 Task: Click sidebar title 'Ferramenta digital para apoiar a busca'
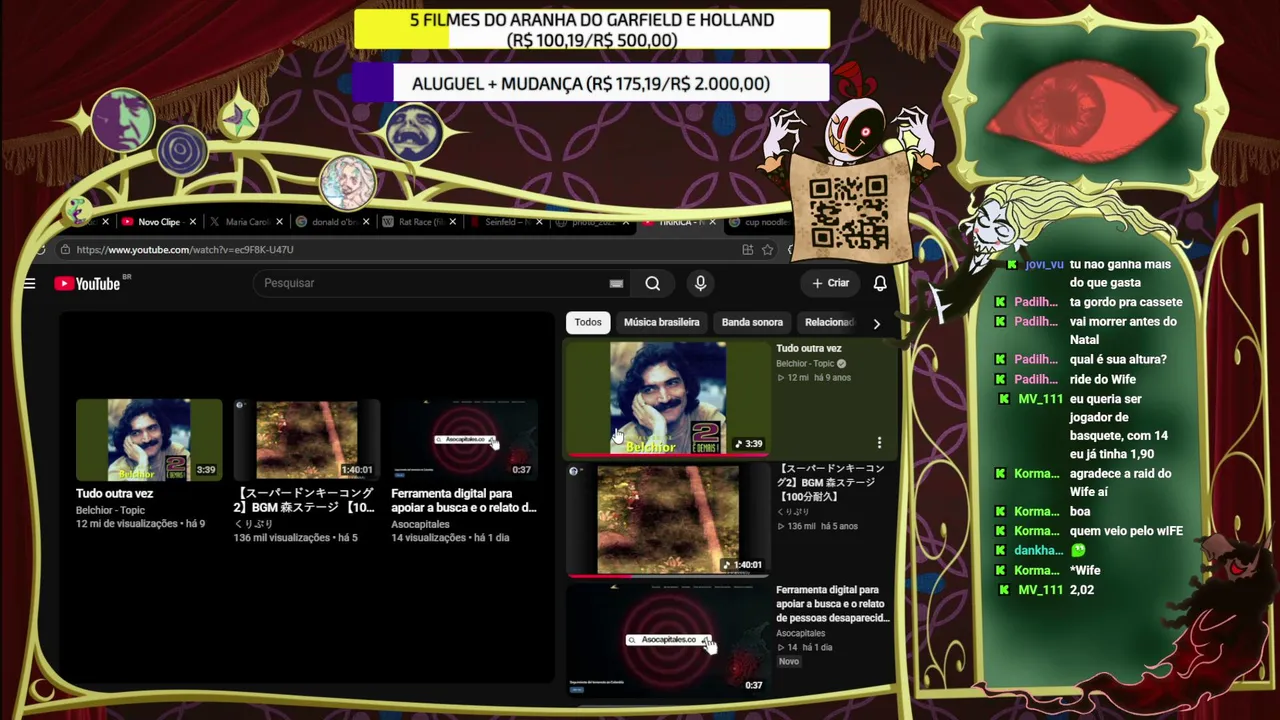[x=832, y=604]
